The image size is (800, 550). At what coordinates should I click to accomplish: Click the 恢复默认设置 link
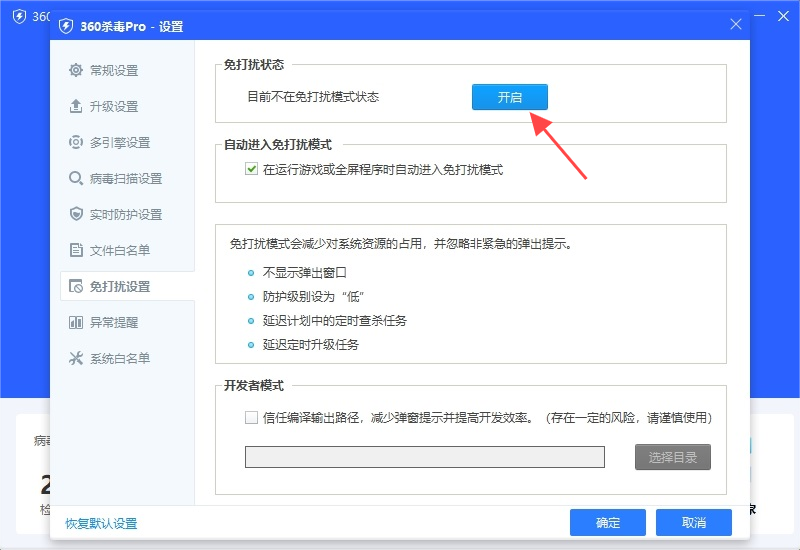tap(102, 523)
